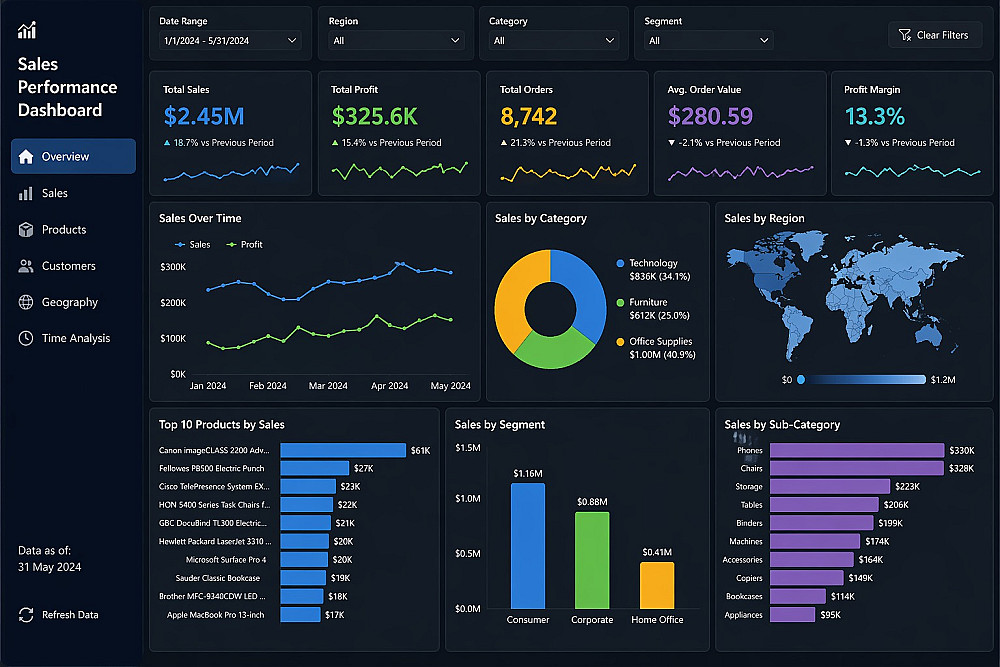Click the Corporate segment green bar
The image size is (1000, 667).
tap(592, 561)
